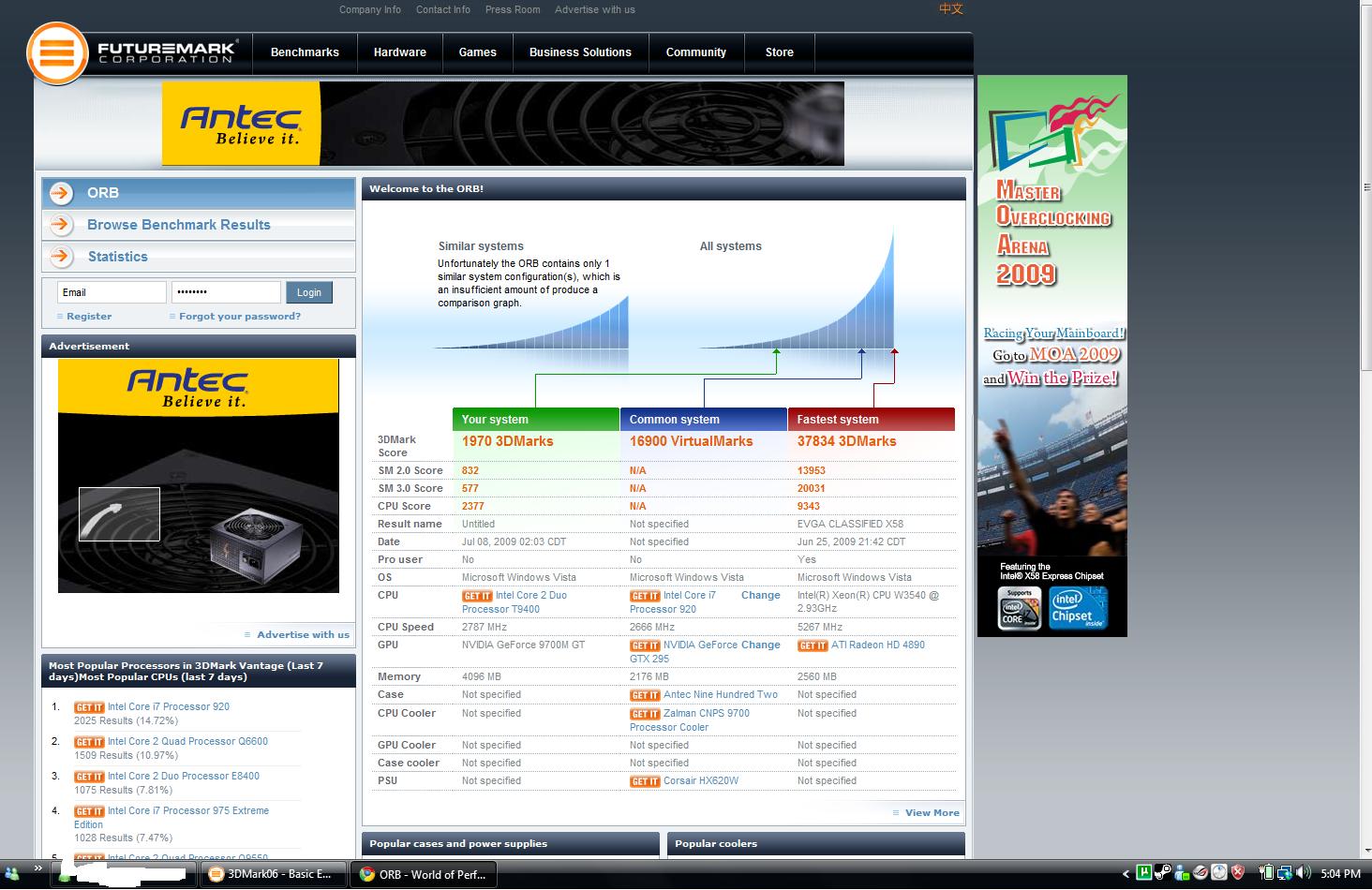
Task: Open Contact Info link
Action: 443,9
